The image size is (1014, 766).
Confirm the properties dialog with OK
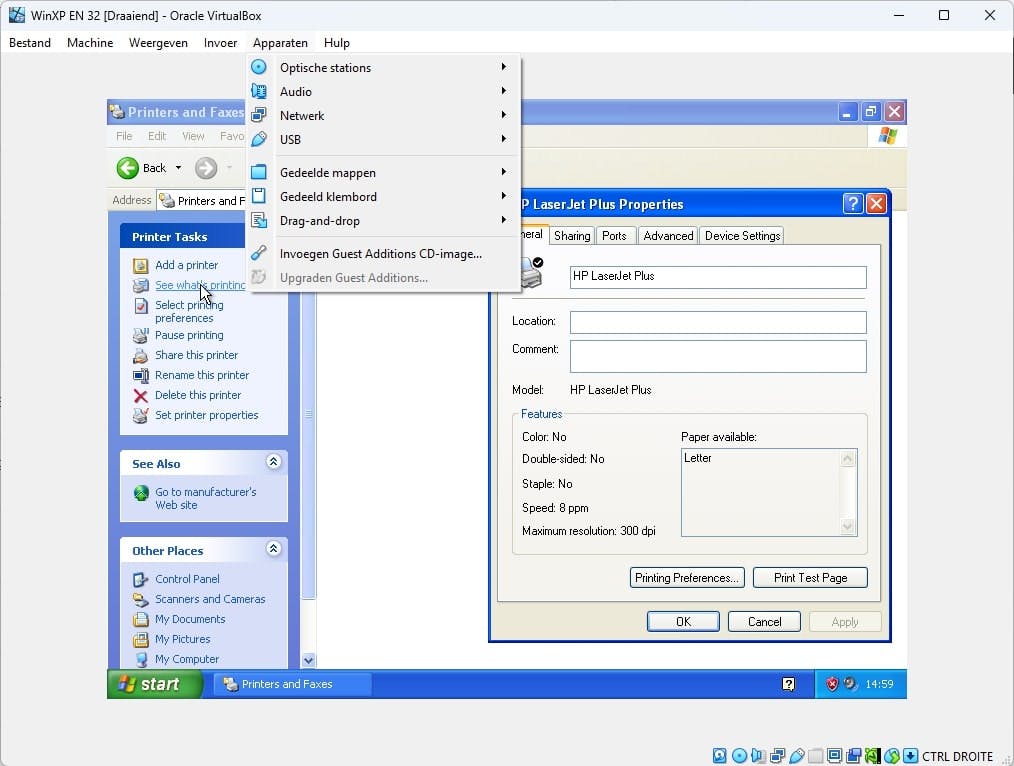point(683,622)
